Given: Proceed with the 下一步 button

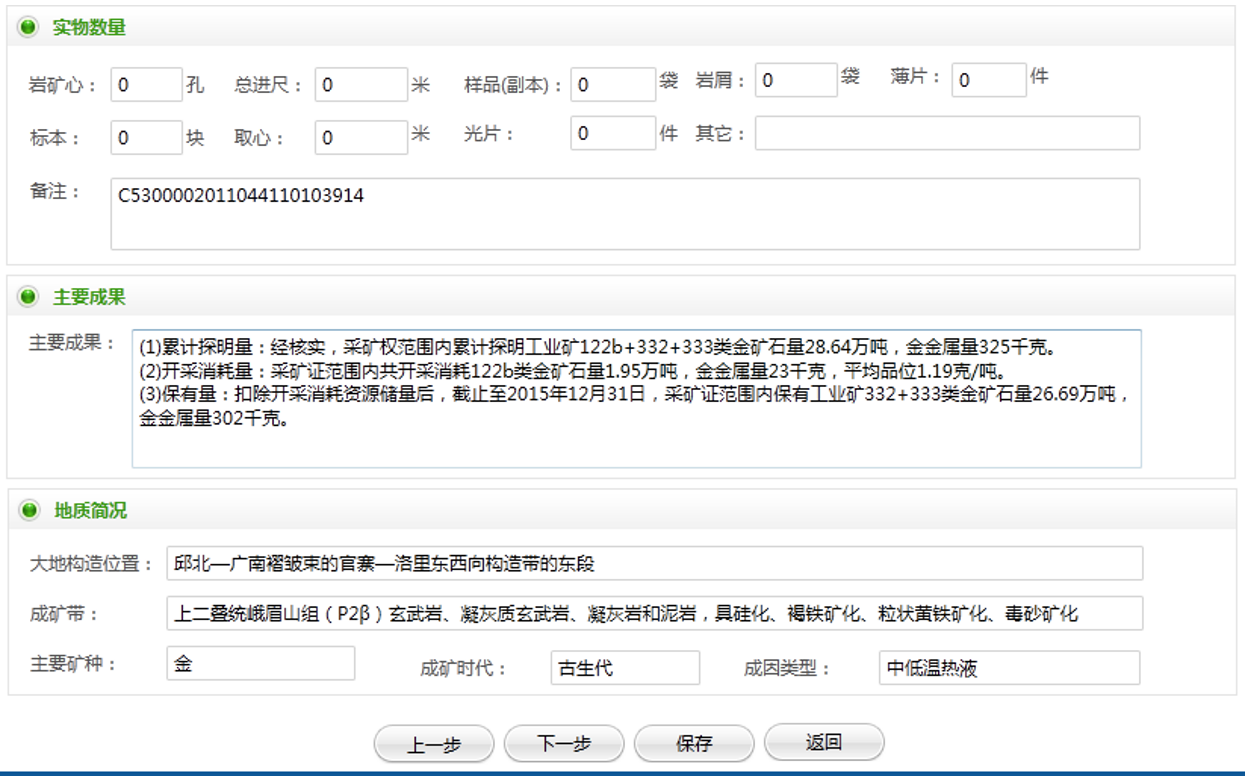Looking at the screenshot, I should point(564,744).
